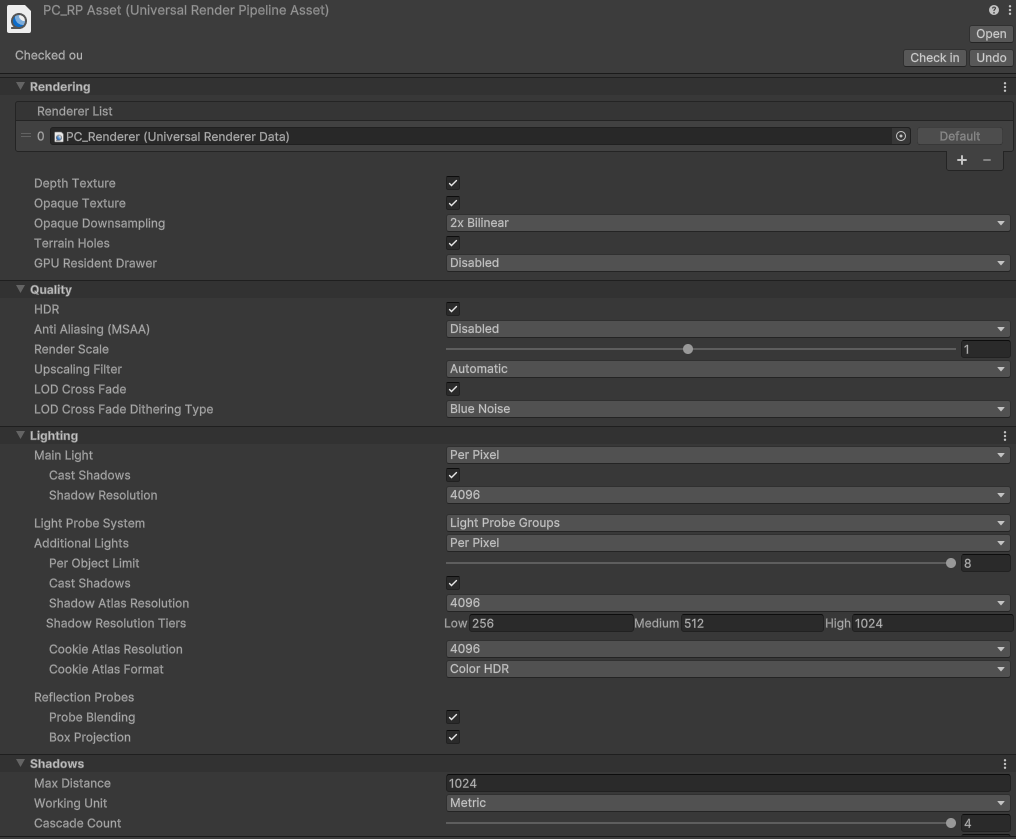The height and width of the screenshot is (839, 1016).
Task: Open the Lighting section options menu
Action: click(x=1004, y=435)
